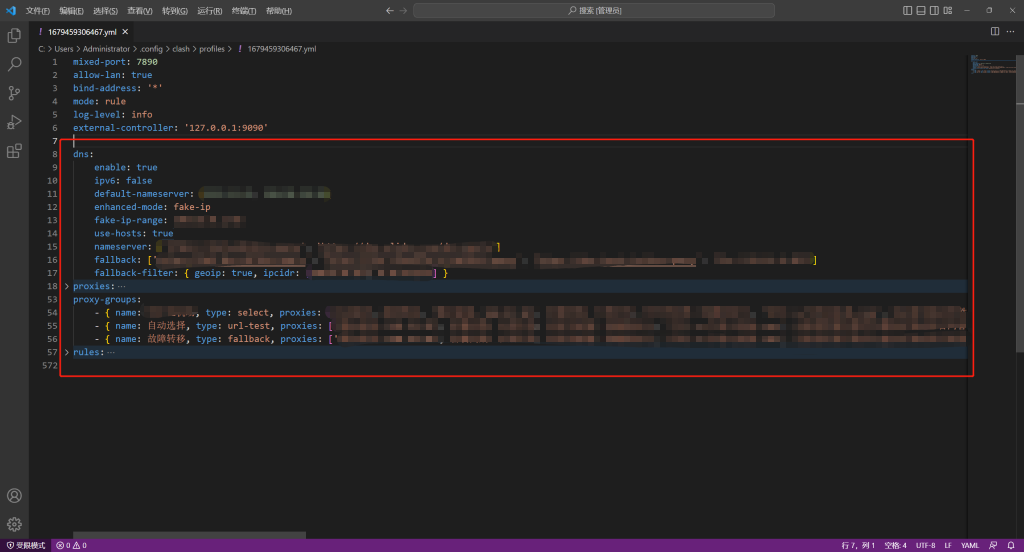Toggle secondary side bar layout icon
This screenshot has height=552, width=1024.
tap(935, 10)
